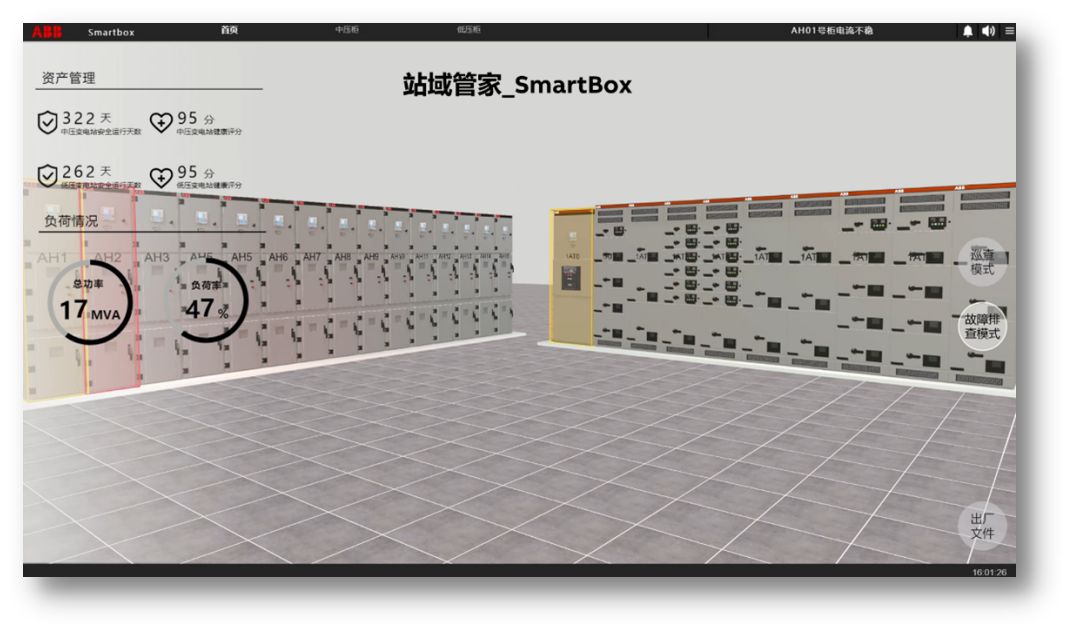
Task: Click the 负荷情况 section heading
Action: (71, 221)
